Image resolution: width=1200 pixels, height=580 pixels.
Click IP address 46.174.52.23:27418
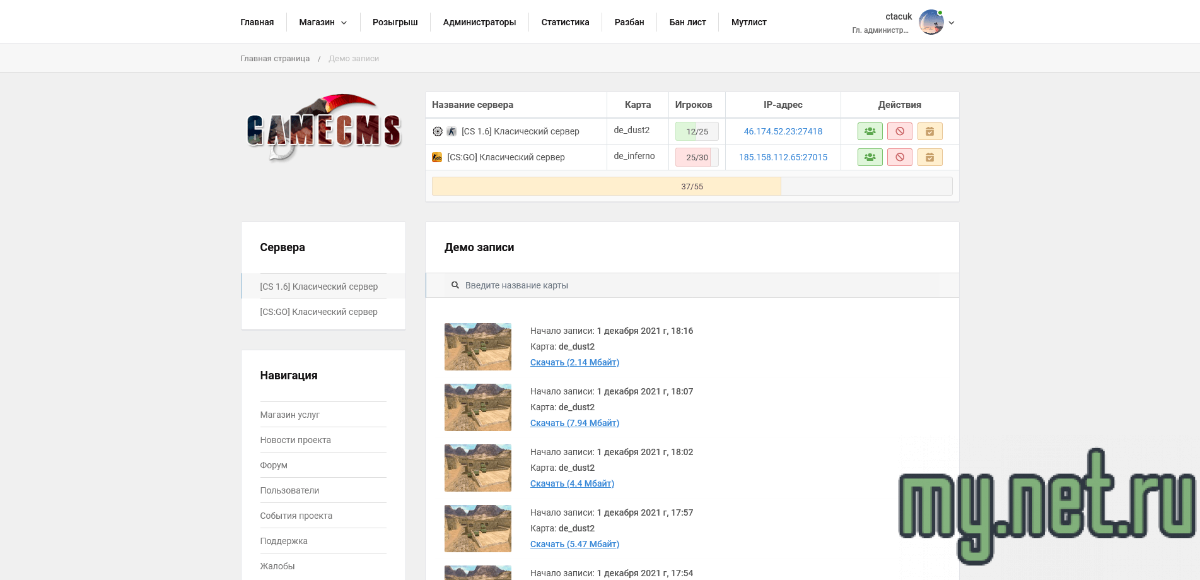click(x=783, y=131)
